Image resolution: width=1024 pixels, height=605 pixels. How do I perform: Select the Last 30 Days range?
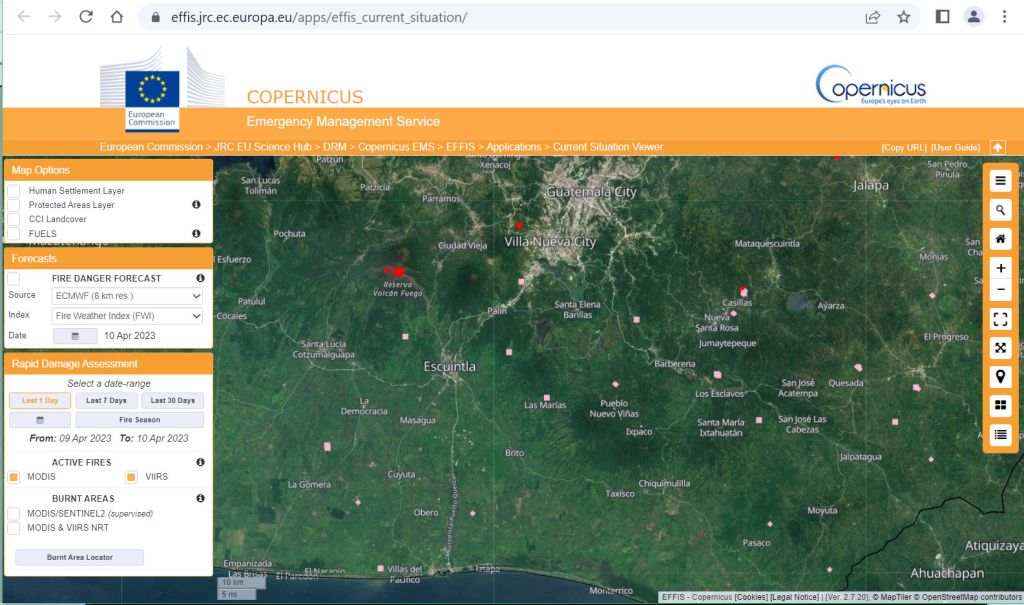click(x=172, y=401)
